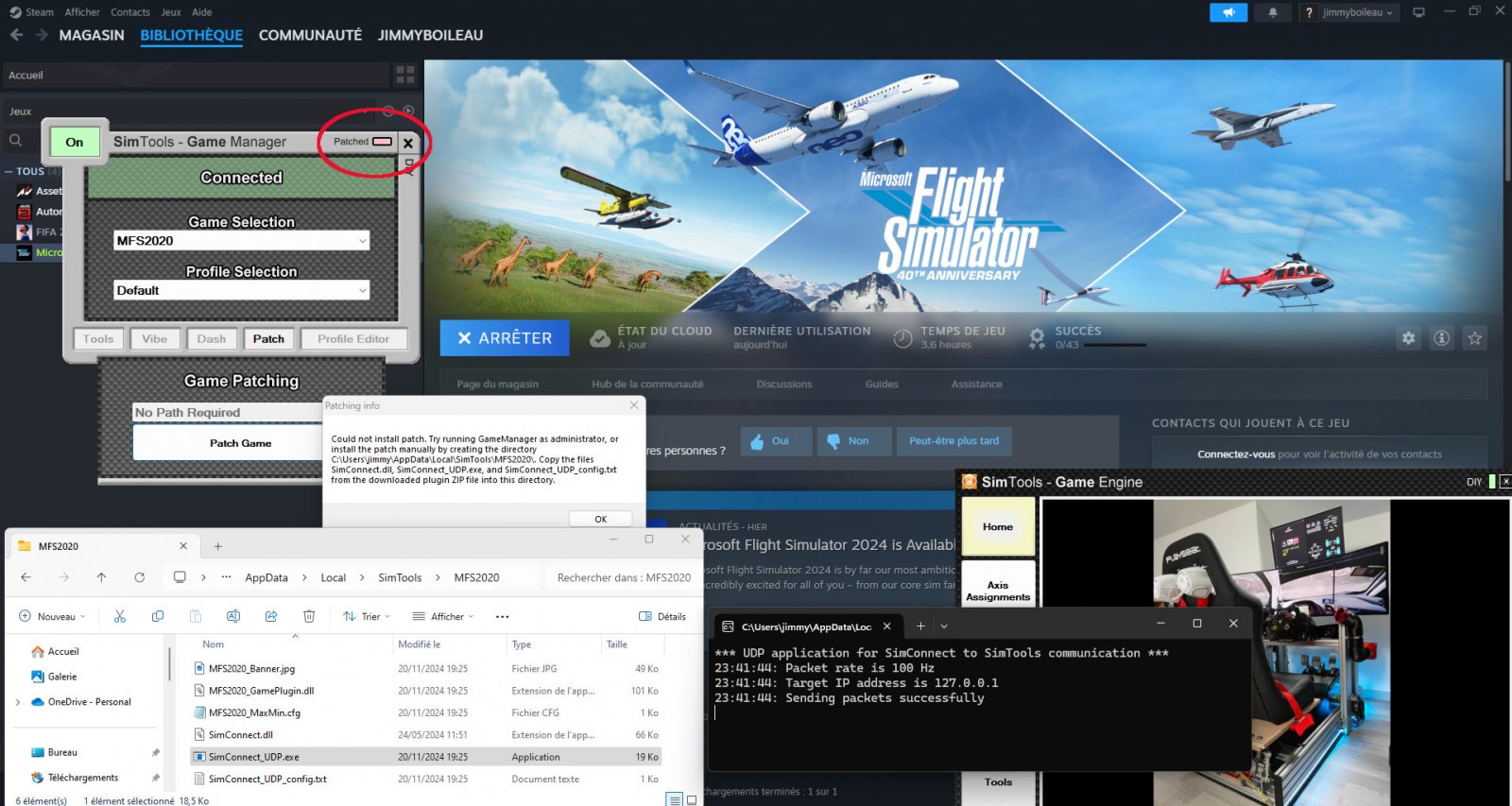Click the Explorer delete trash icon
Image resolution: width=1512 pixels, height=806 pixels.
click(309, 616)
